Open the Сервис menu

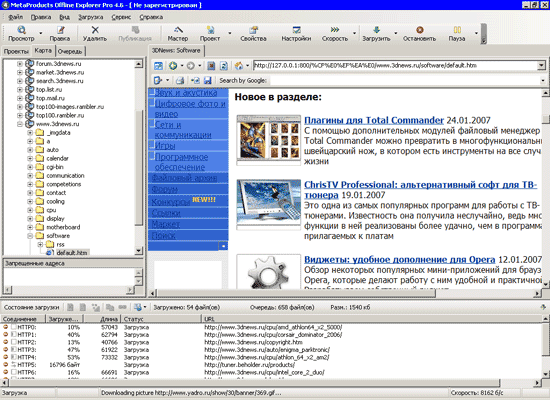pos(121,17)
